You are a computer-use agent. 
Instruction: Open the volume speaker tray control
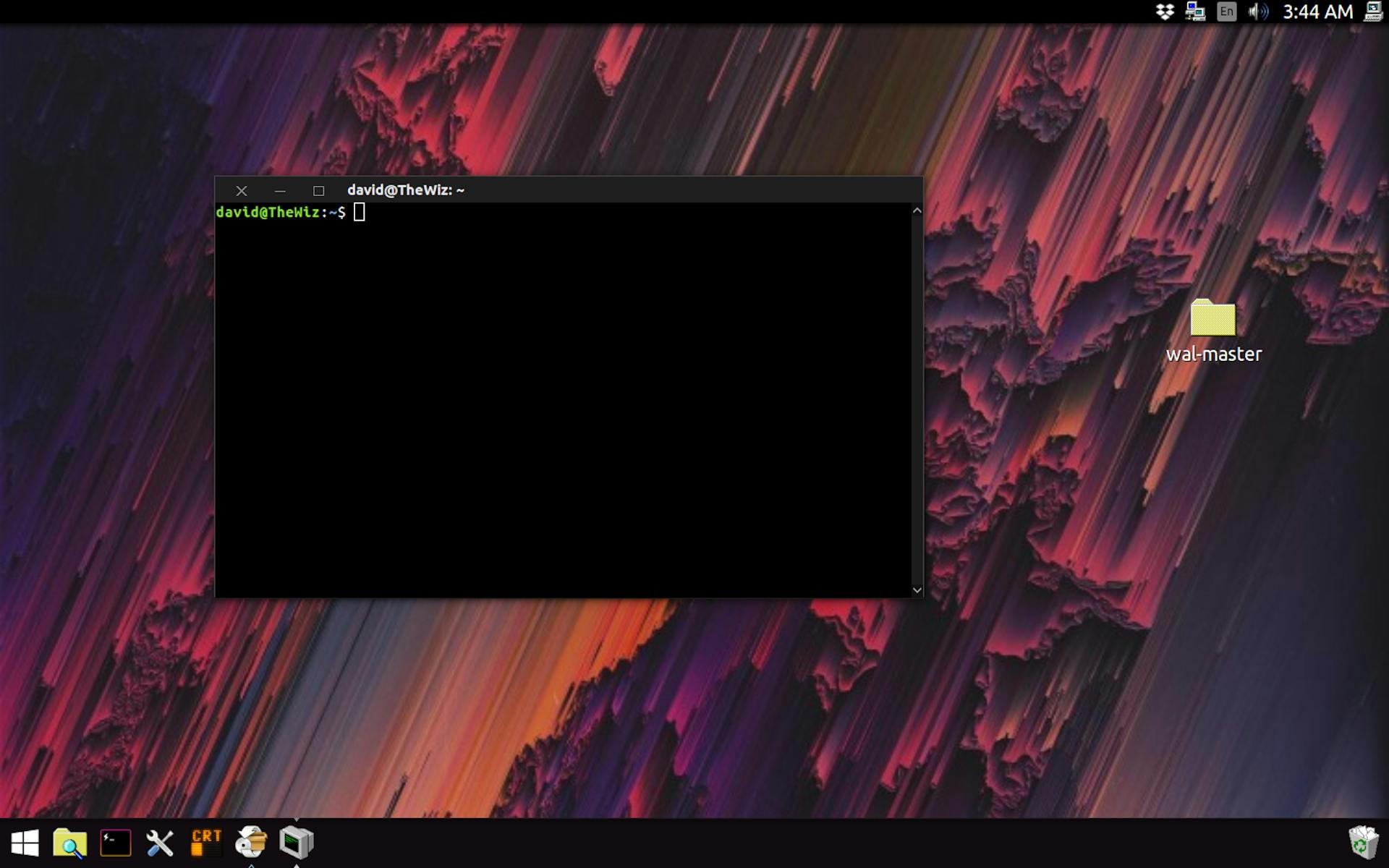pos(1258,12)
